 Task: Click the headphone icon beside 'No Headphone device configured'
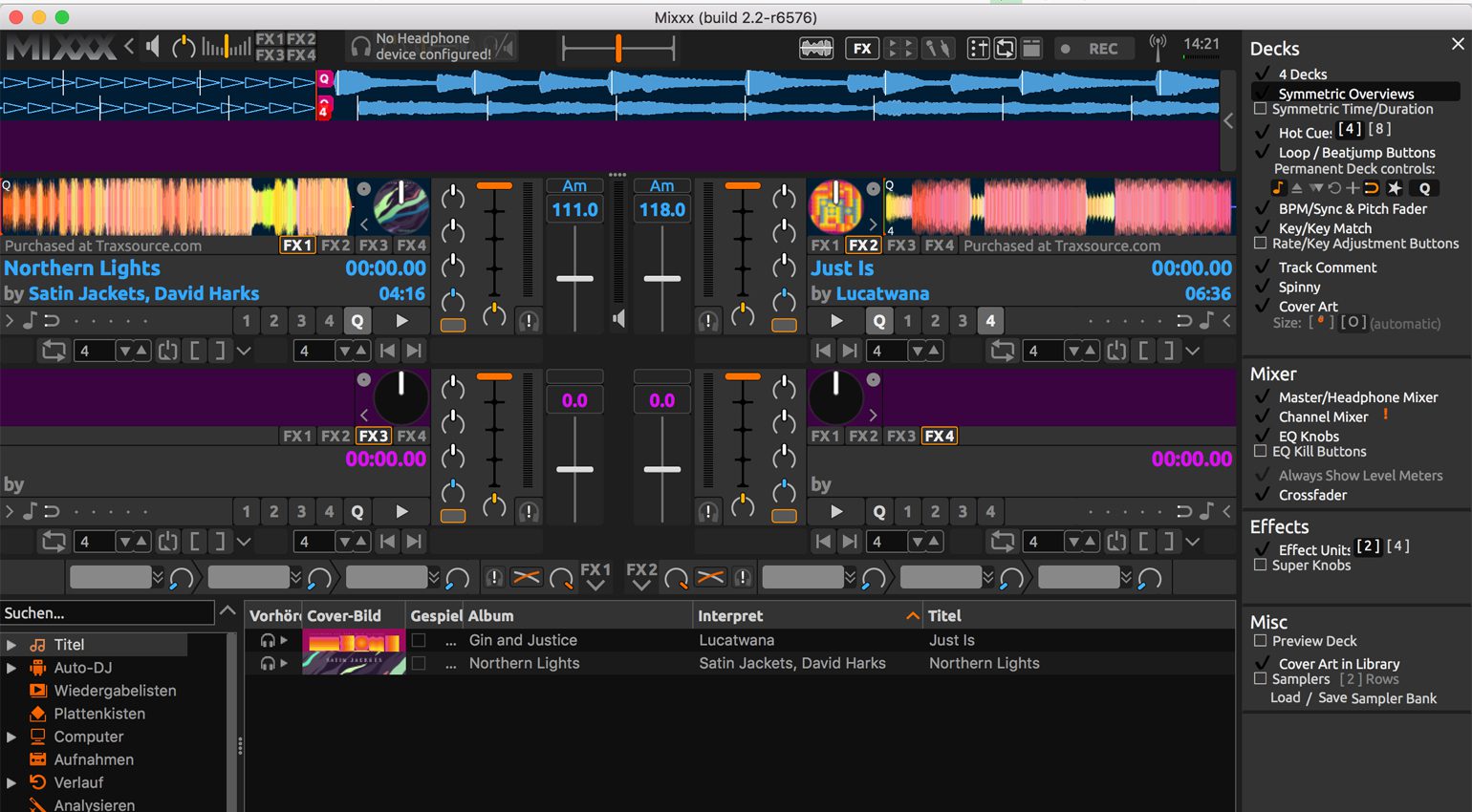point(360,47)
